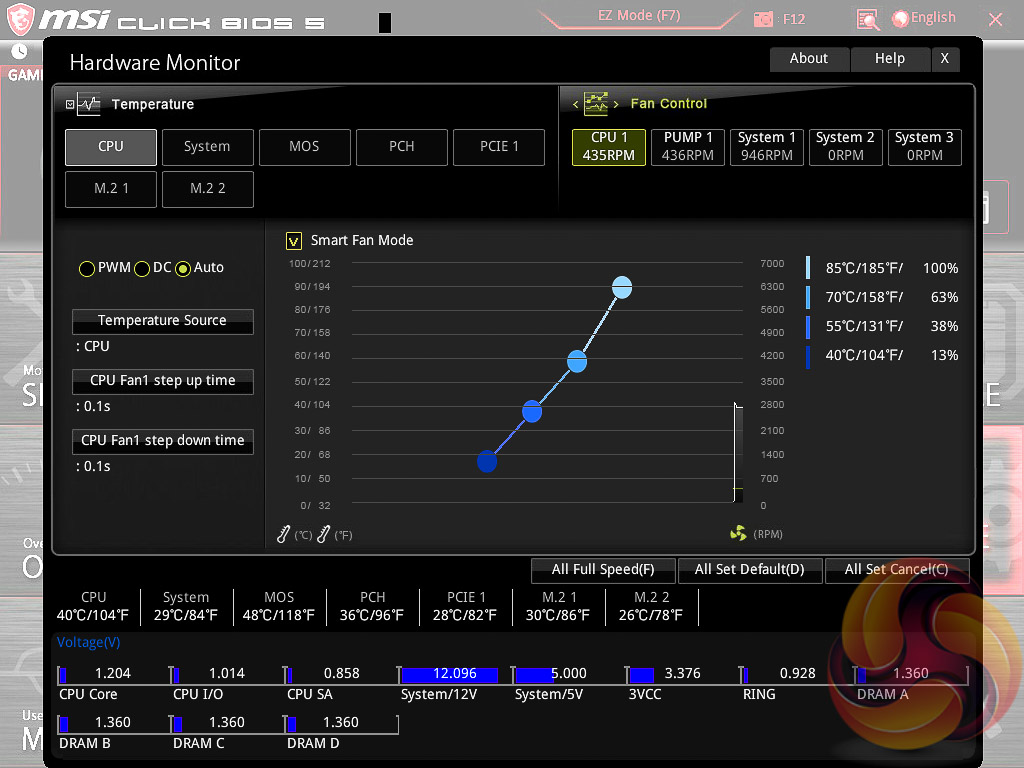Image resolution: width=1024 pixels, height=768 pixels.
Task: Click the 70°C/158°F 63% legend swatch
Action: click(x=808, y=297)
